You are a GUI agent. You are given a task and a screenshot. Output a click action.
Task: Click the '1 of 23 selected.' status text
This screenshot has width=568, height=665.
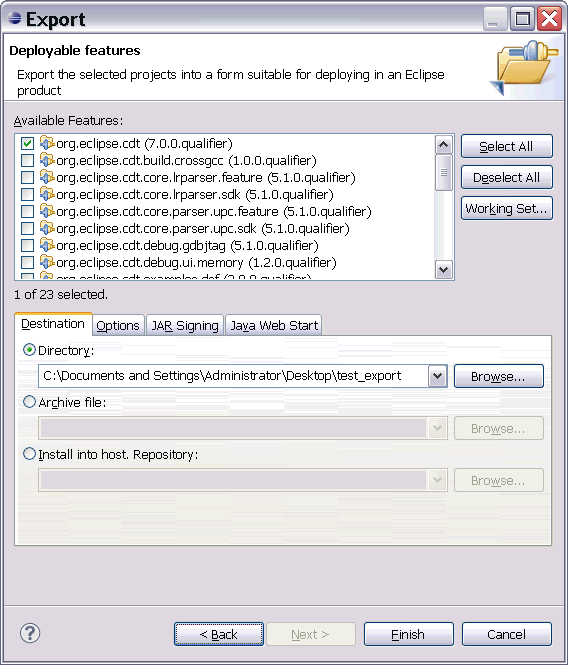61,294
